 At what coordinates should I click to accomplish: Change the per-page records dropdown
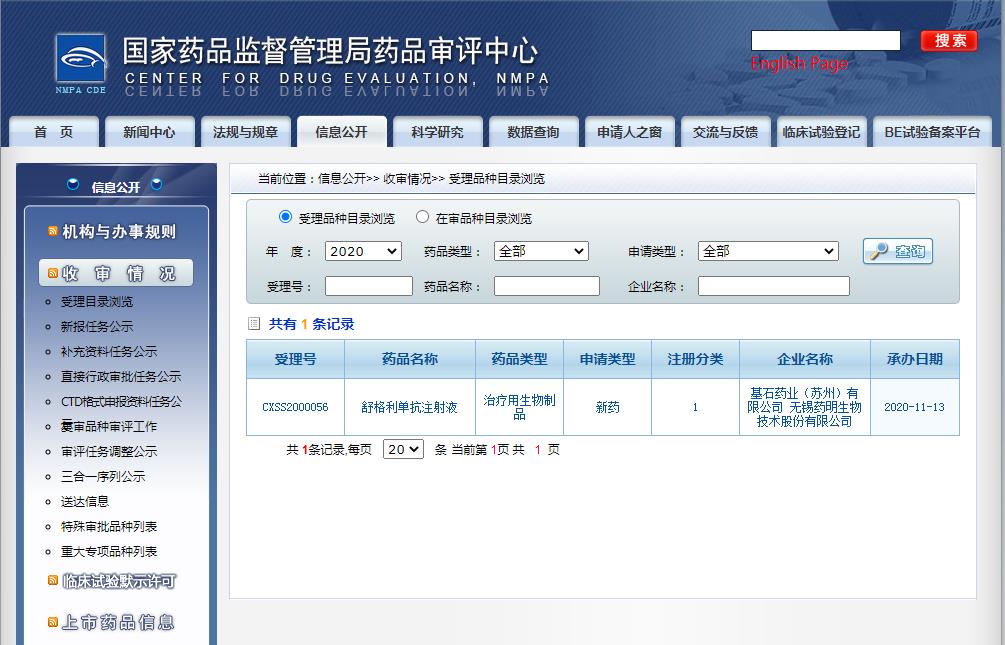(403, 450)
